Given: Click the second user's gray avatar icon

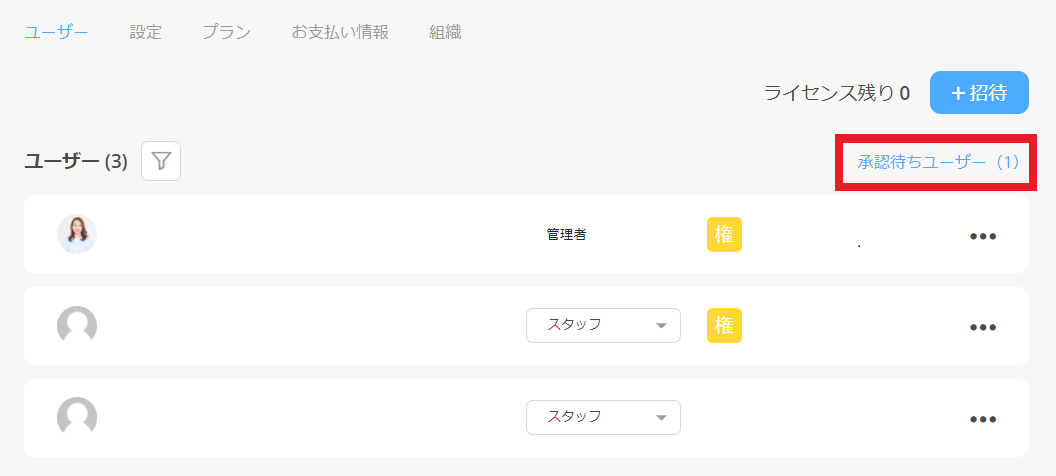Looking at the screenshot, I should [x=77, y=326].
